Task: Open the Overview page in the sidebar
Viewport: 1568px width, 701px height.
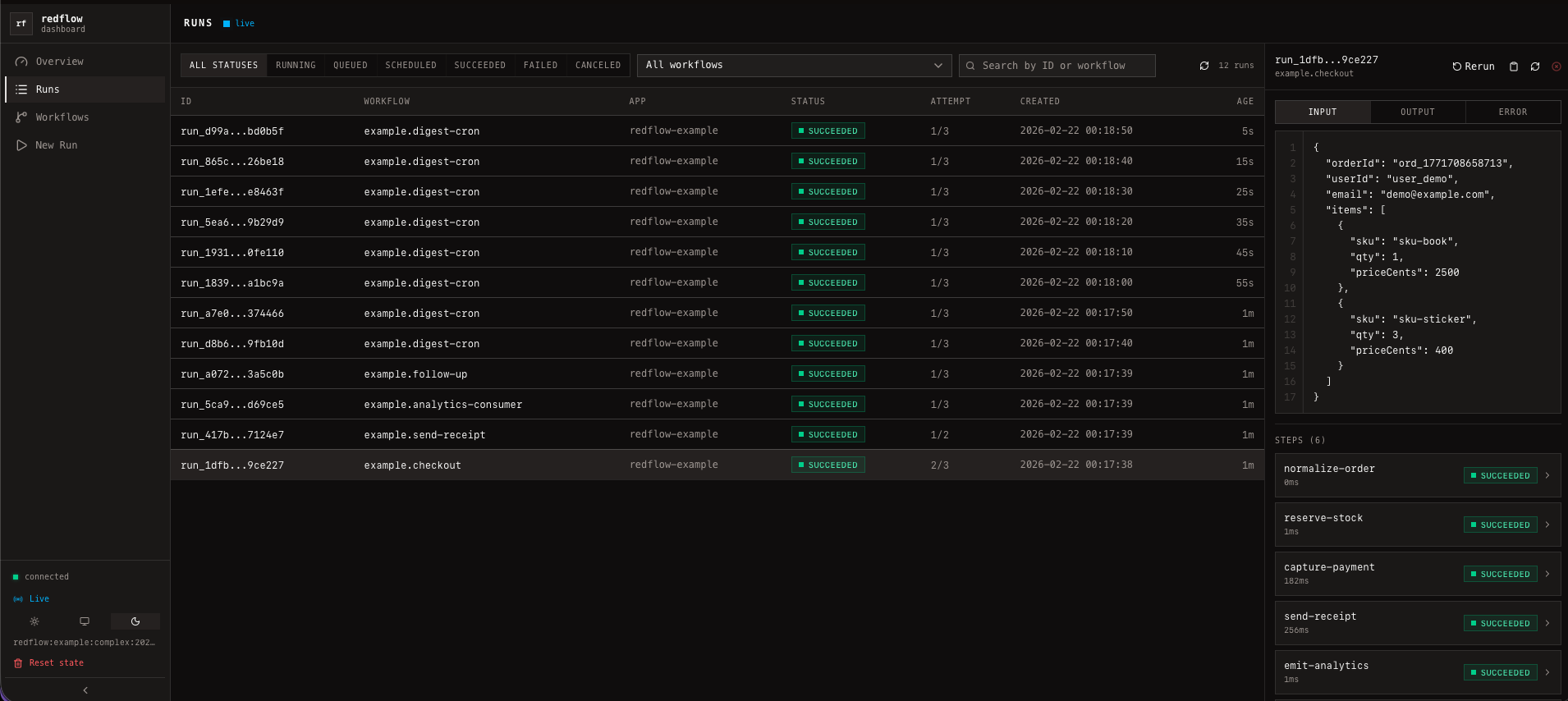Action: coord(85,62)
